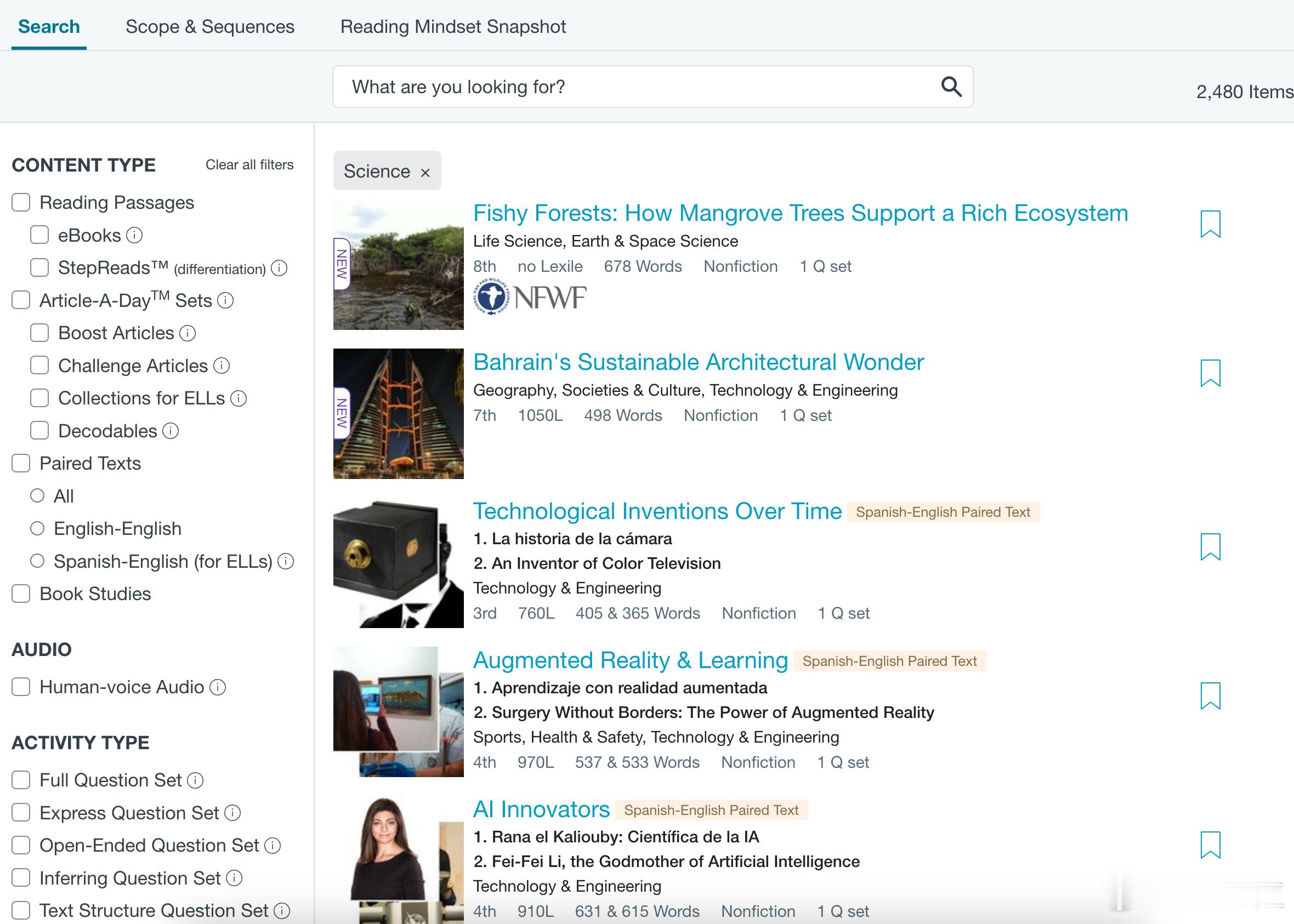Tick the Book Studies checkbox
Viewport: 1294px width, 924px height.
pyautogui.click(x=21, y=594)
